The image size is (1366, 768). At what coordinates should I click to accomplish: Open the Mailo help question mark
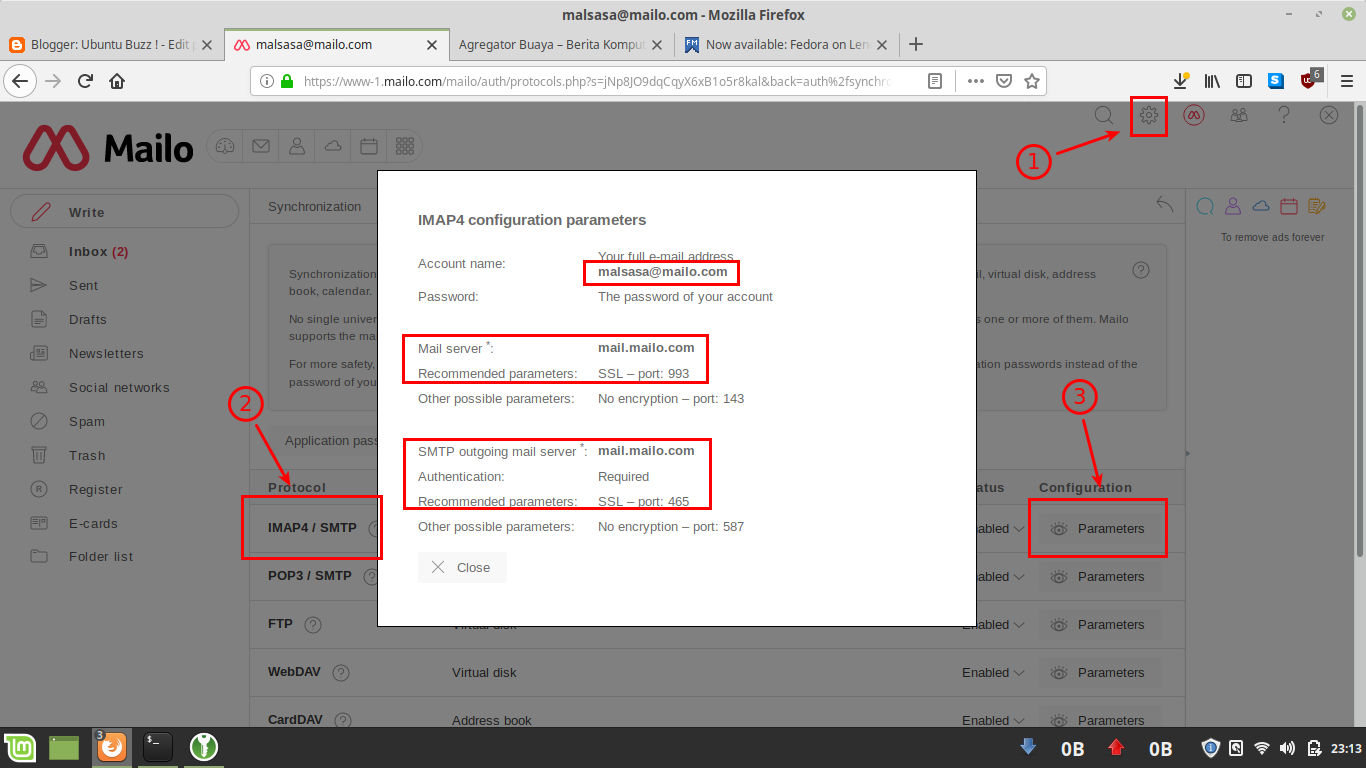[1284, 115]
